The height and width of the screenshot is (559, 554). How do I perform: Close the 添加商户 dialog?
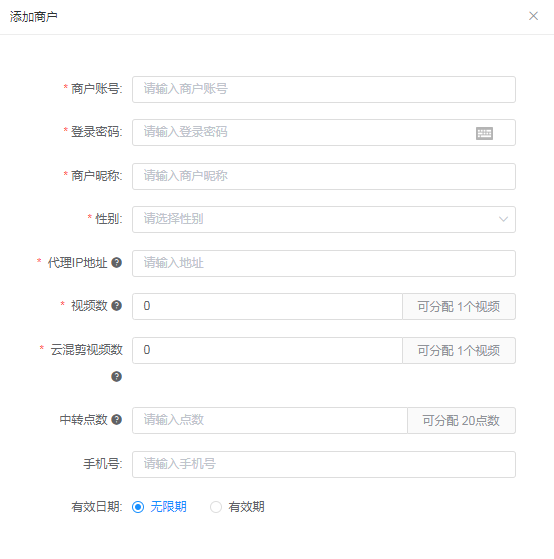tap(533, 16)
